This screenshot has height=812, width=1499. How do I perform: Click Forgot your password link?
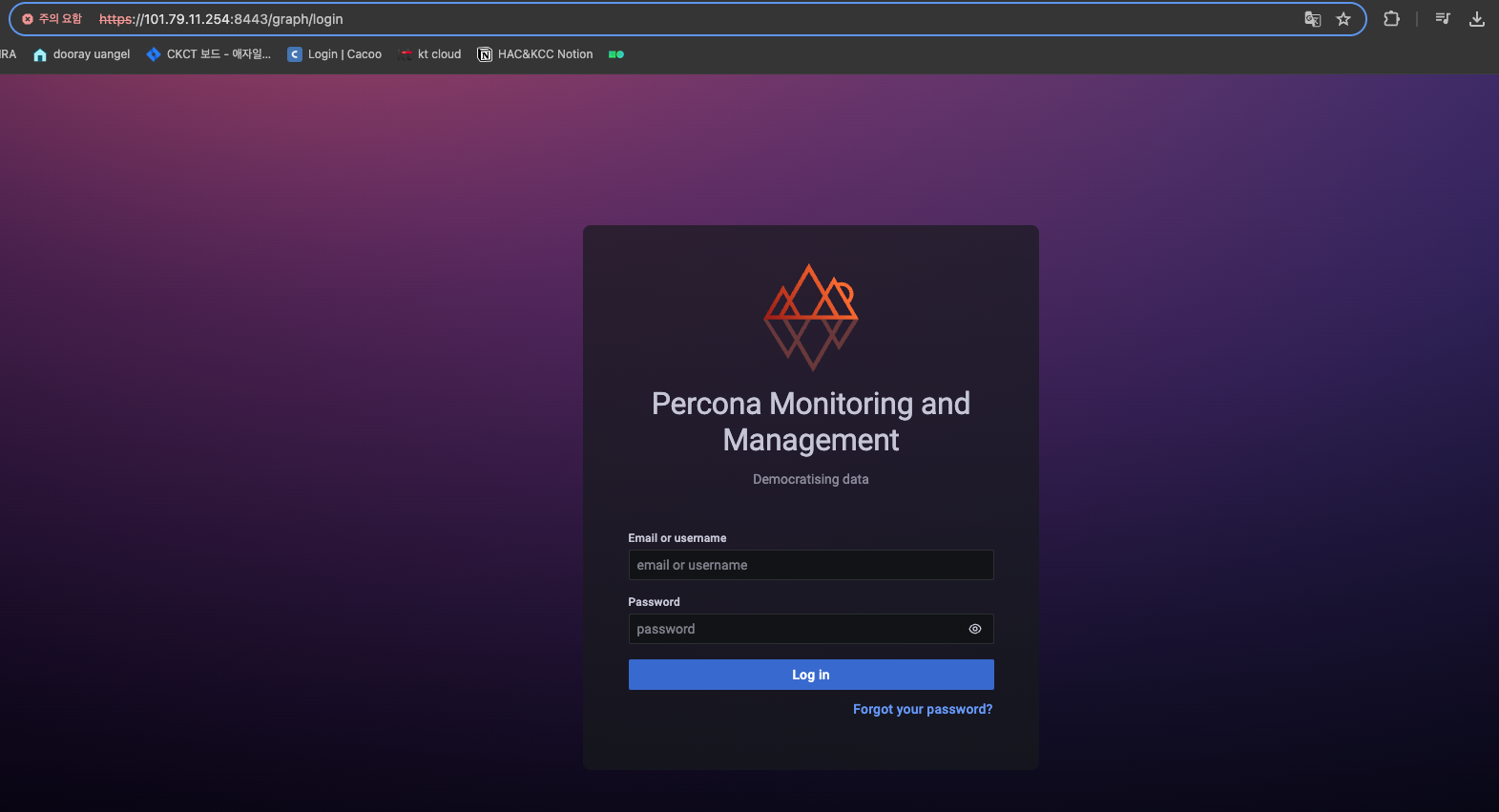pyautogui.click(x=923, y=709)
